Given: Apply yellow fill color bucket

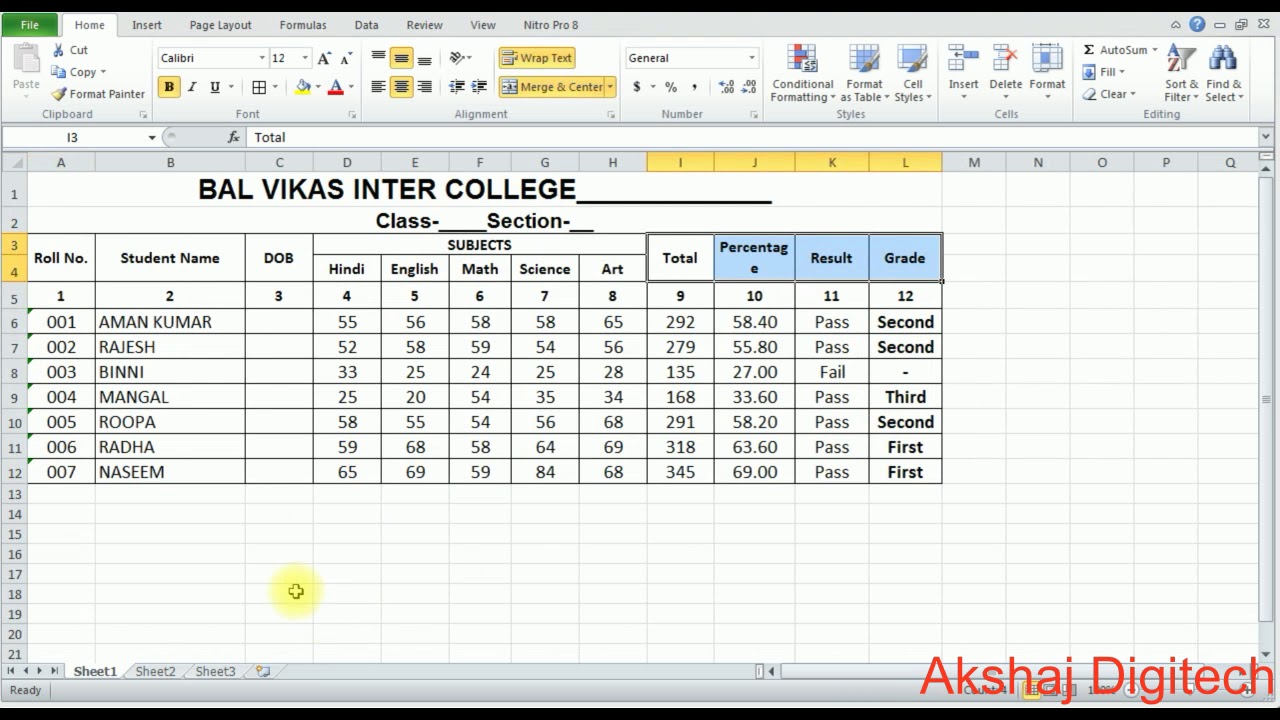Looking at the screenshot, I should tap(303, 87).
